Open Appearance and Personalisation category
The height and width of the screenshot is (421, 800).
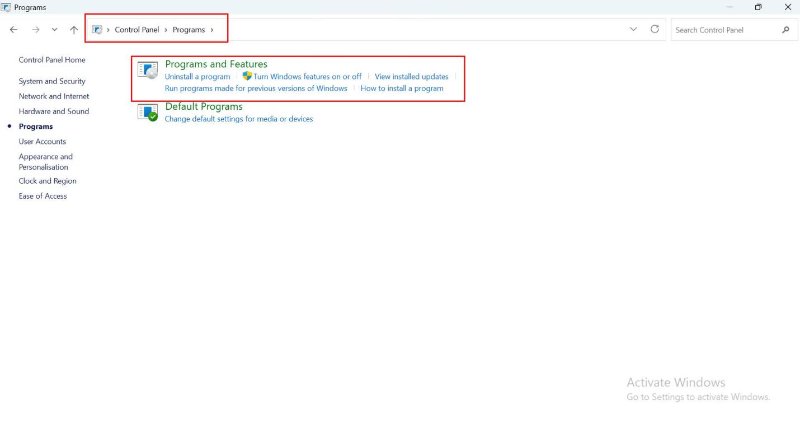coord(46,162)
